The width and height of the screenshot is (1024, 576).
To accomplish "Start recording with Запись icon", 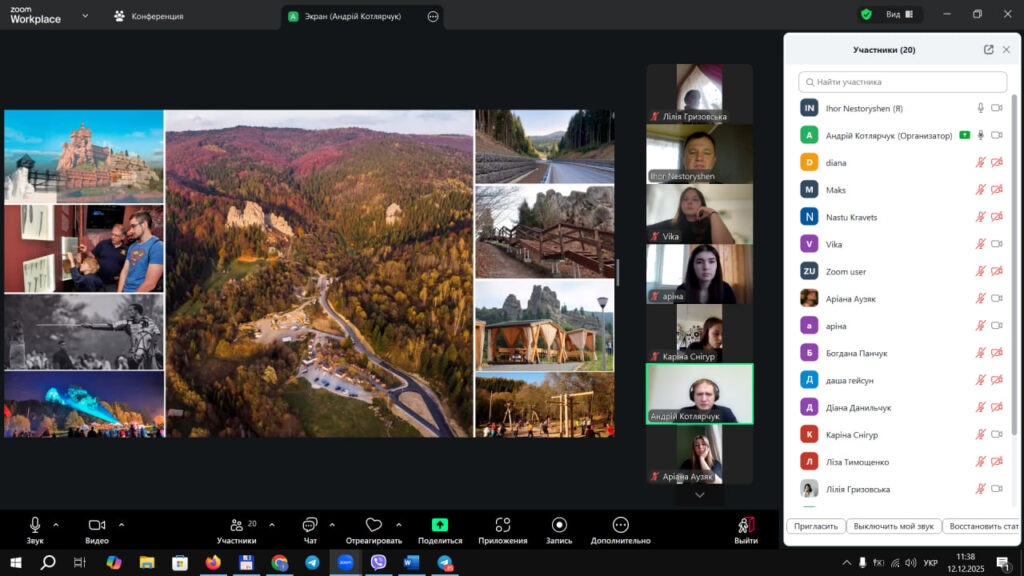I will [x=559, y=525].
